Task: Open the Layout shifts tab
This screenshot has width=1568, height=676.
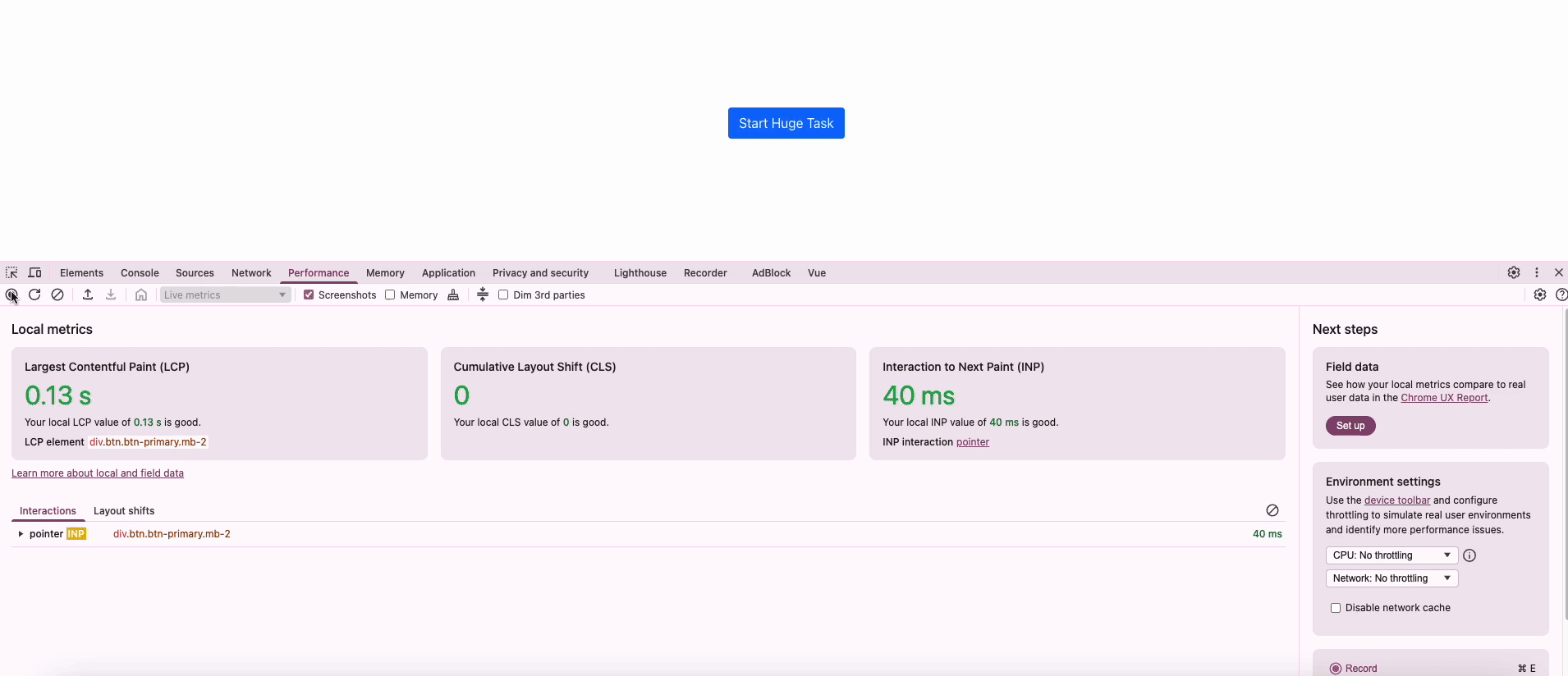Action: point(124,511)
